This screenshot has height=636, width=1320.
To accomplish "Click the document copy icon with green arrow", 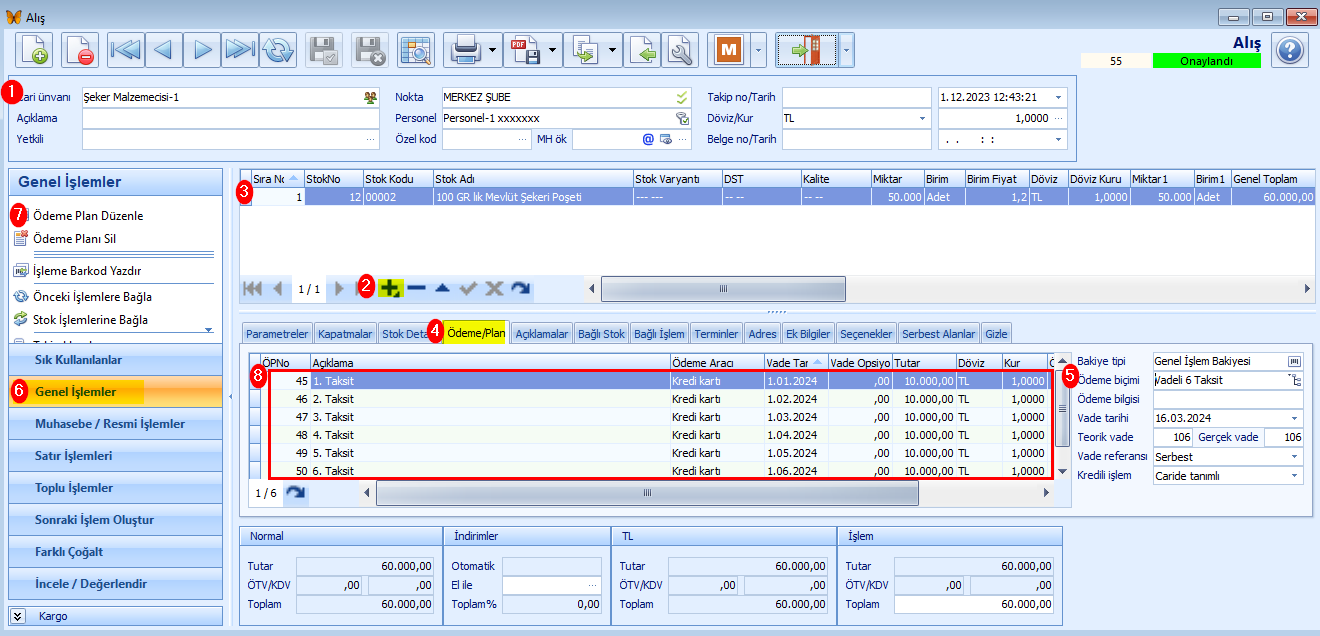I will 584,49.
